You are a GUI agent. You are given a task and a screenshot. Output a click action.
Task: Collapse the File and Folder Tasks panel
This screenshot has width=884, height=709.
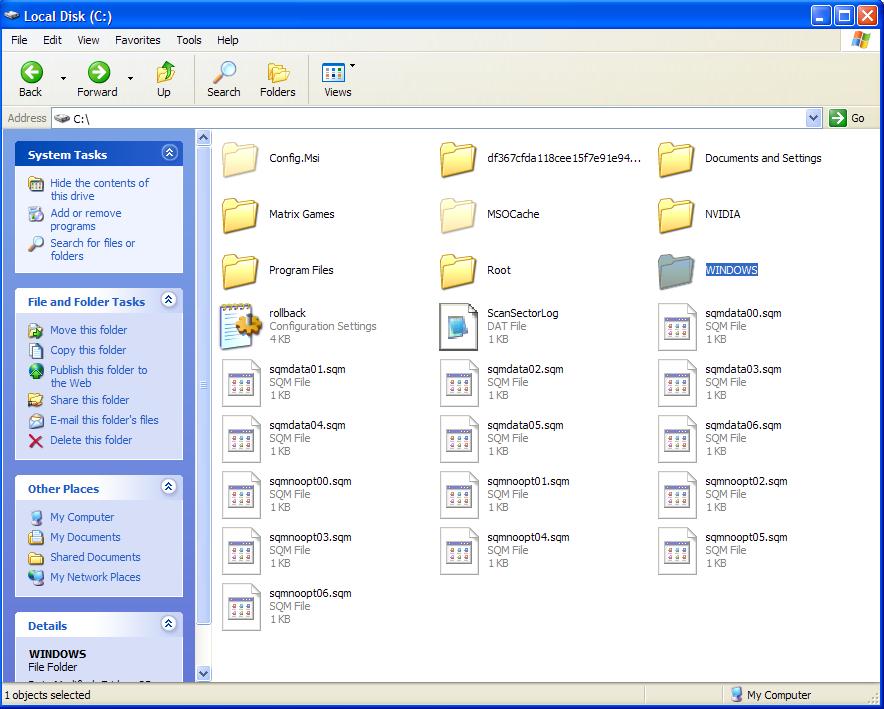(169, 300)
